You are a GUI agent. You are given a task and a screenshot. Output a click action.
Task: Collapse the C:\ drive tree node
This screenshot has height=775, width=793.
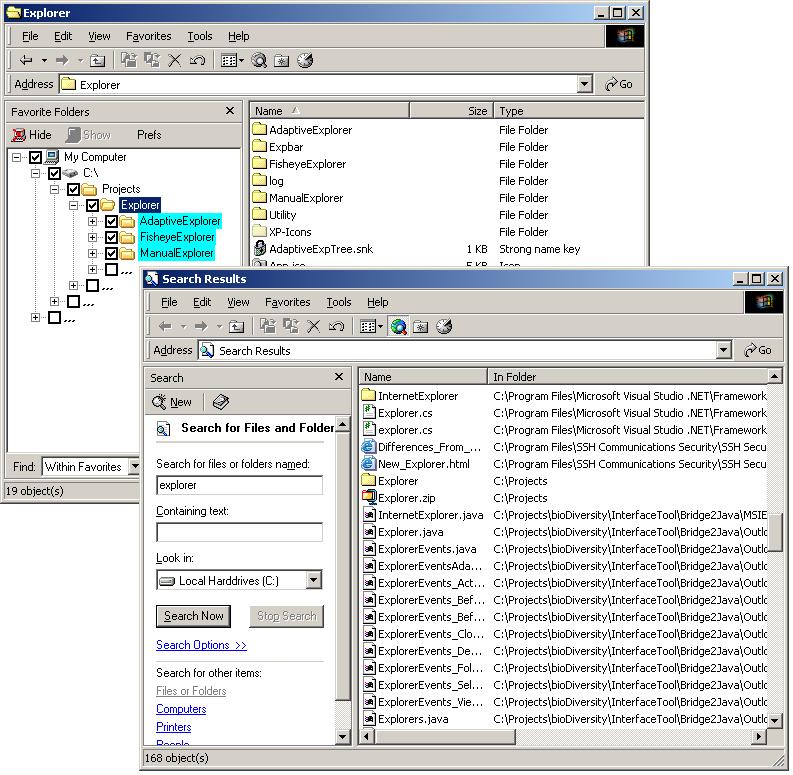[35, 174]
